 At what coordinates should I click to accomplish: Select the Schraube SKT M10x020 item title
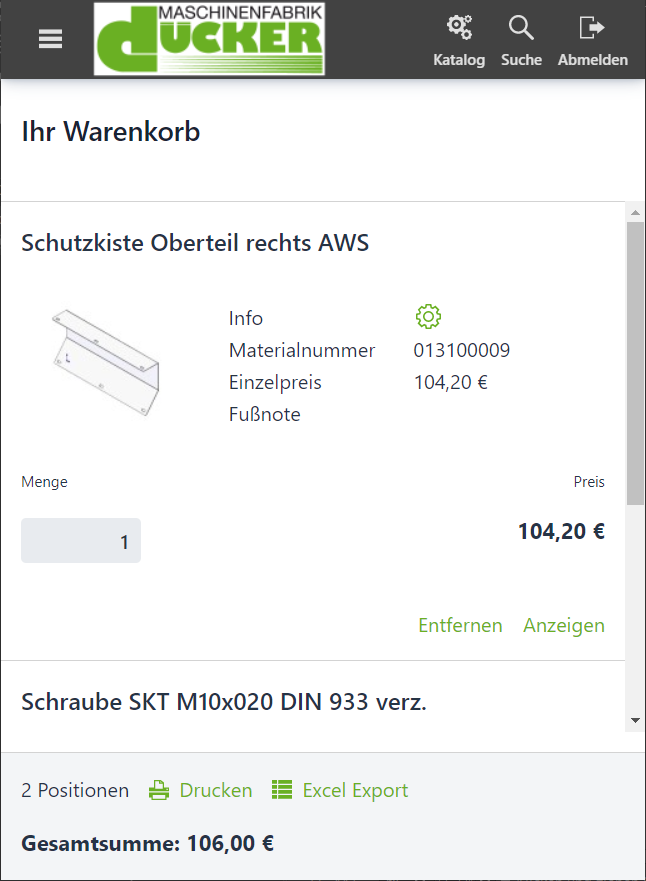(224, 702)
